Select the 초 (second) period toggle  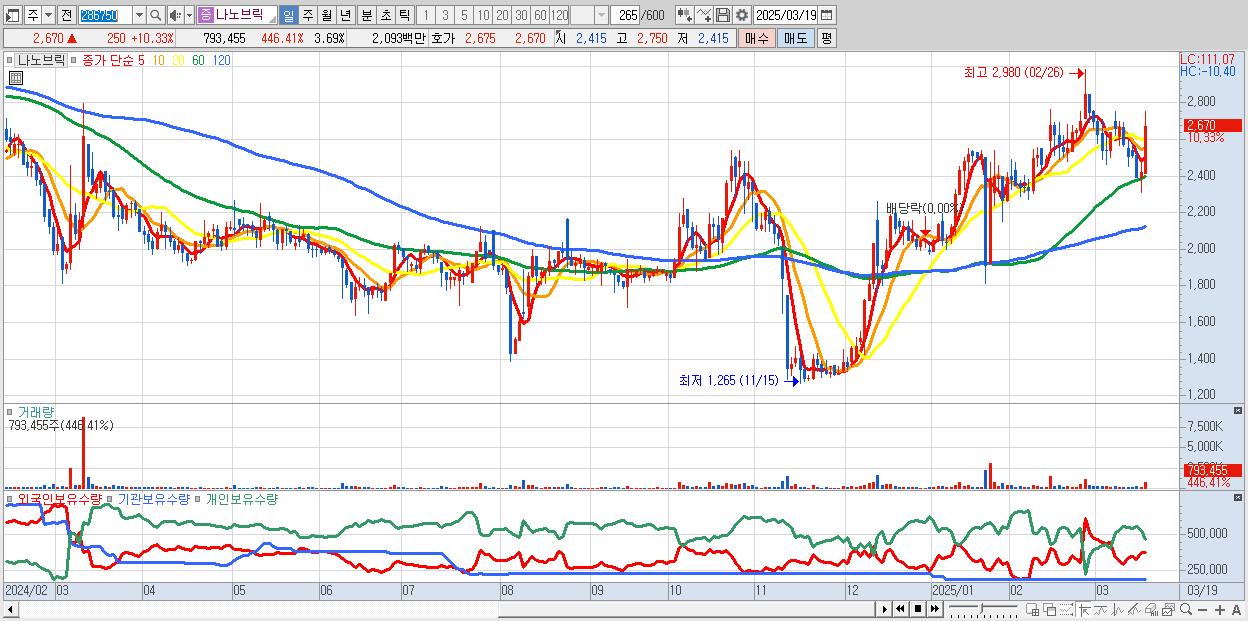coord(386,15)
